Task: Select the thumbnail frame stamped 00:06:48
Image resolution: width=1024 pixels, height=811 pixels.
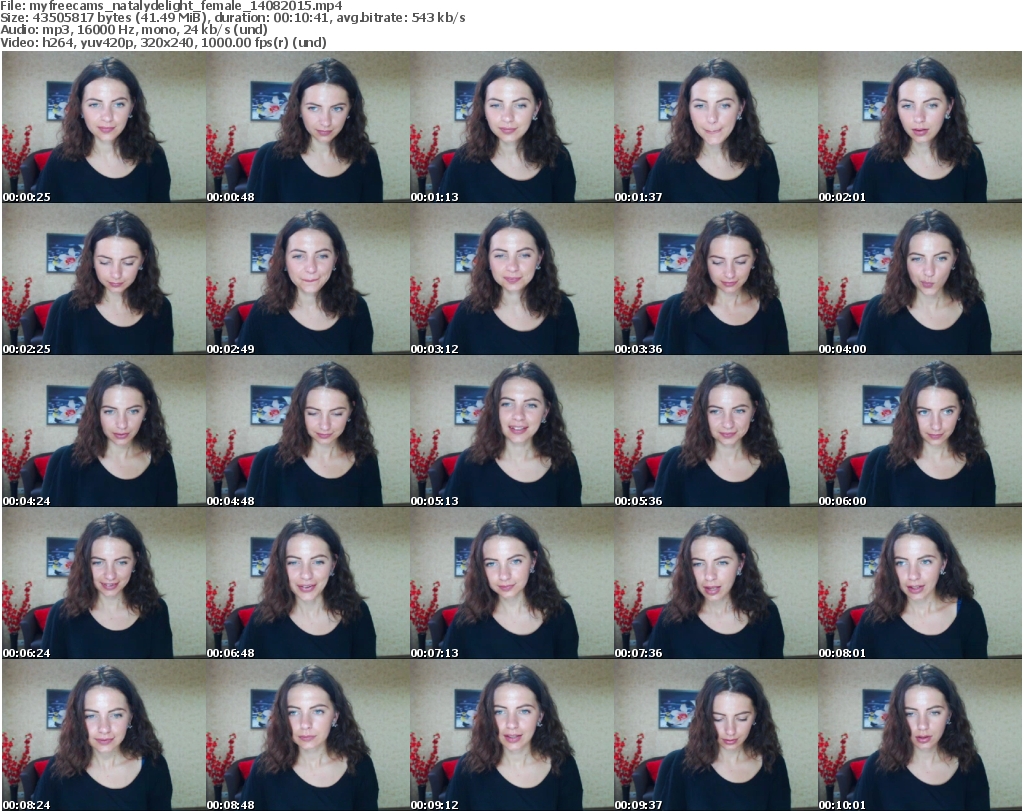Action: [308, 583]
